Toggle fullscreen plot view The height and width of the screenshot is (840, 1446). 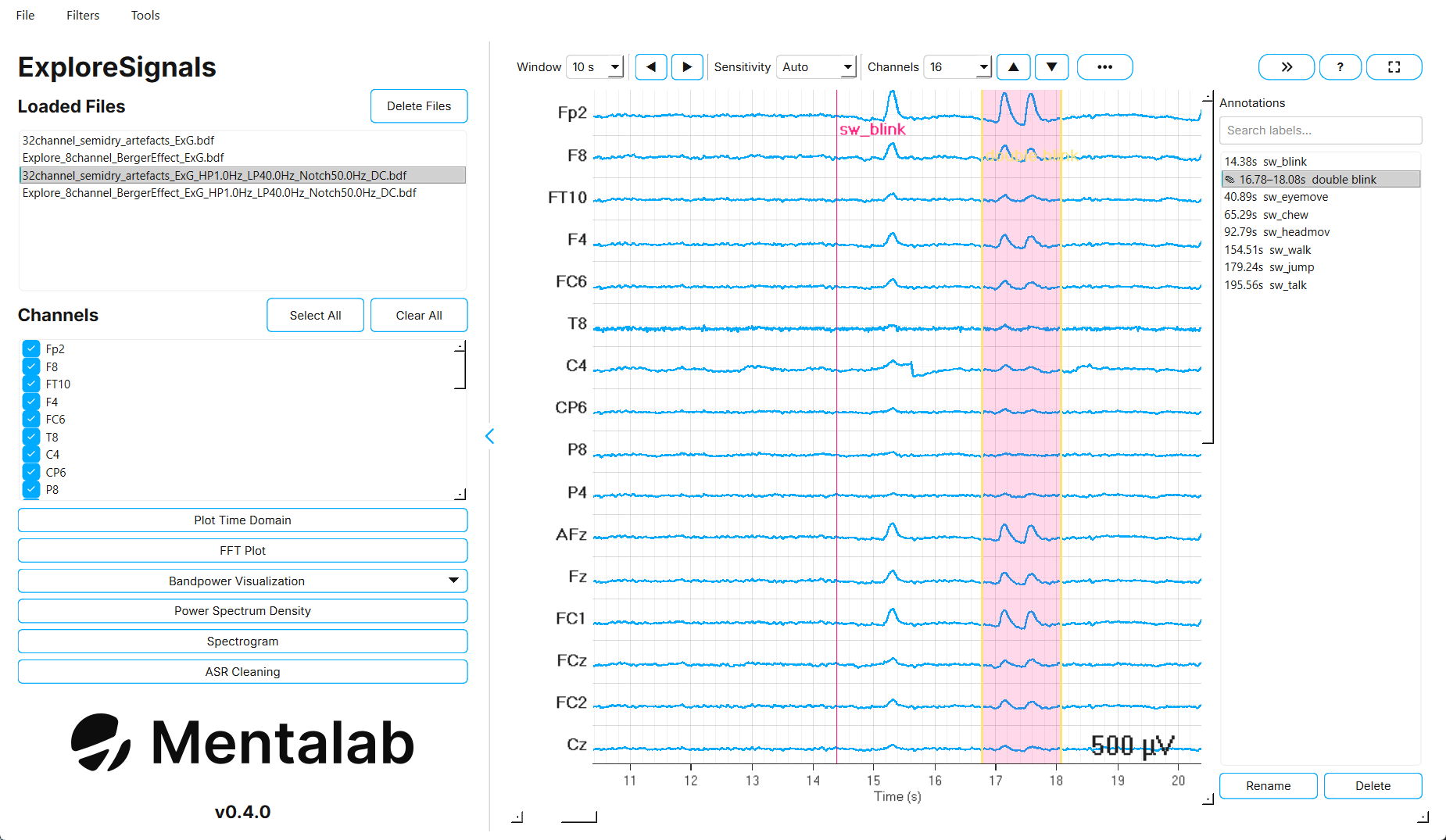(1394, 67)
